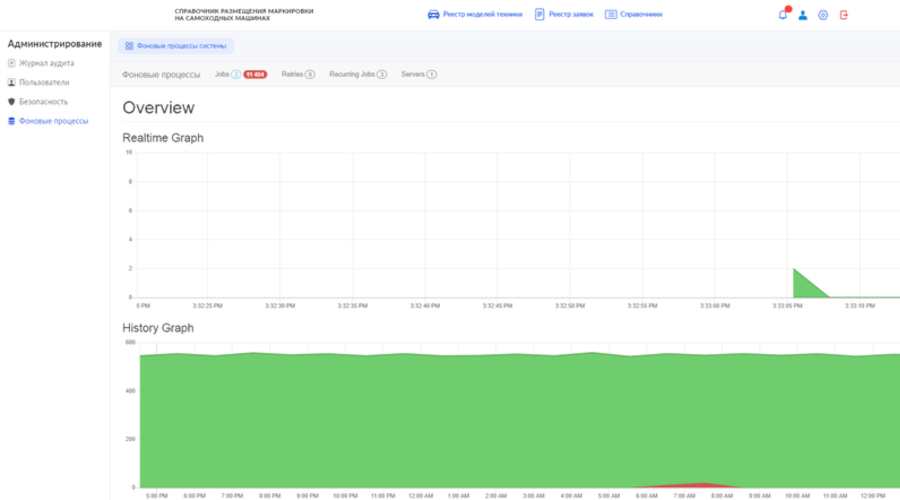900x500 pixels.
Task: Click the History Graph heading
Action: (158, 328)
